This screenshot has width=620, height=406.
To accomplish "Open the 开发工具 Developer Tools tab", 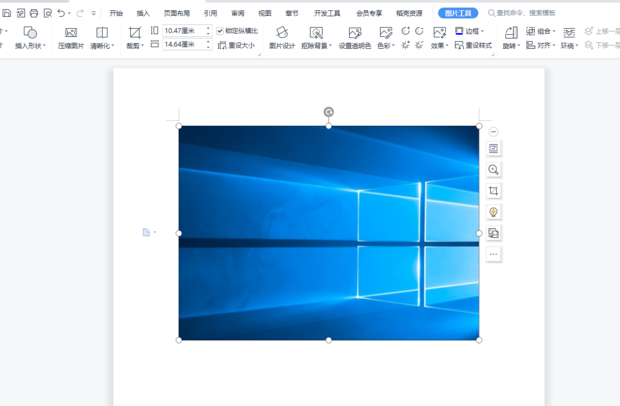I will point(327,13).
